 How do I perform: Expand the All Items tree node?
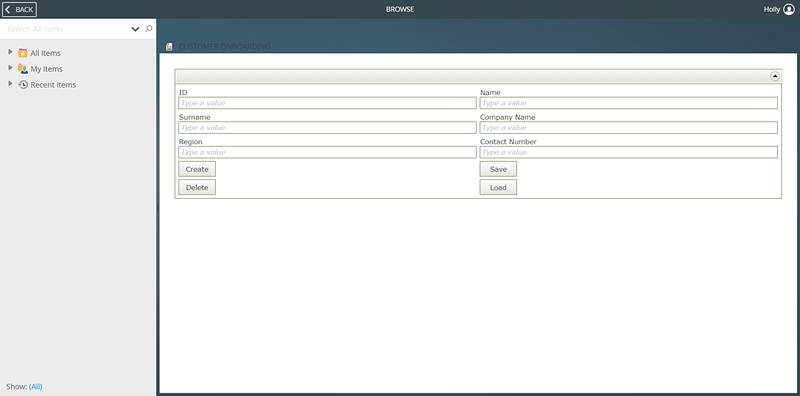click(10, 52)
